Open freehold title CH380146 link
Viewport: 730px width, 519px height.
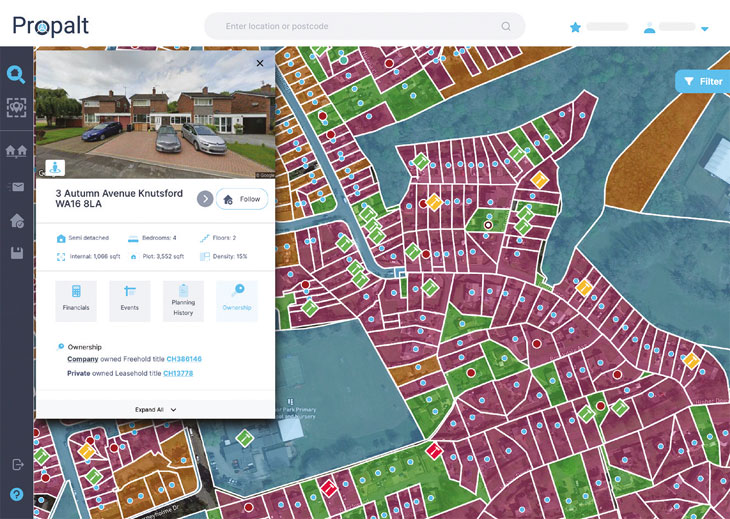pyautogui.click(x=182, y=359)
